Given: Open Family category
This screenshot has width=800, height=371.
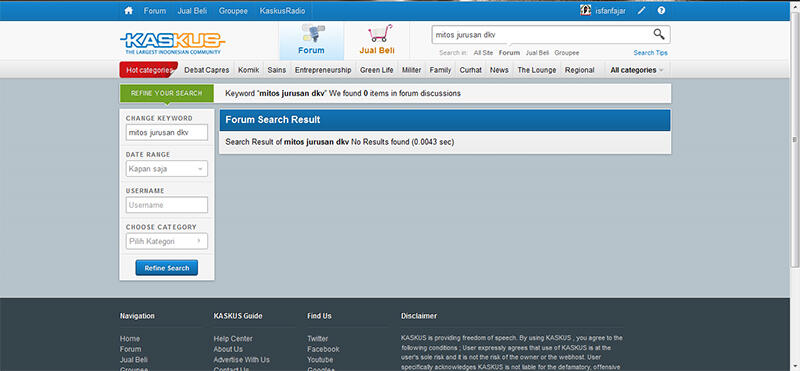Looking at the screenshot, I should (440, 70).
